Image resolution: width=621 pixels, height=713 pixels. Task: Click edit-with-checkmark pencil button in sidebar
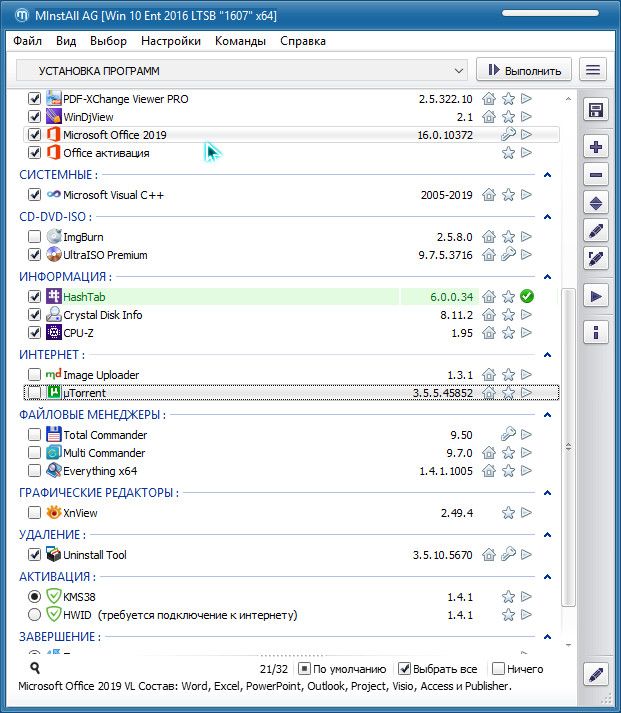tap(596, 259)
